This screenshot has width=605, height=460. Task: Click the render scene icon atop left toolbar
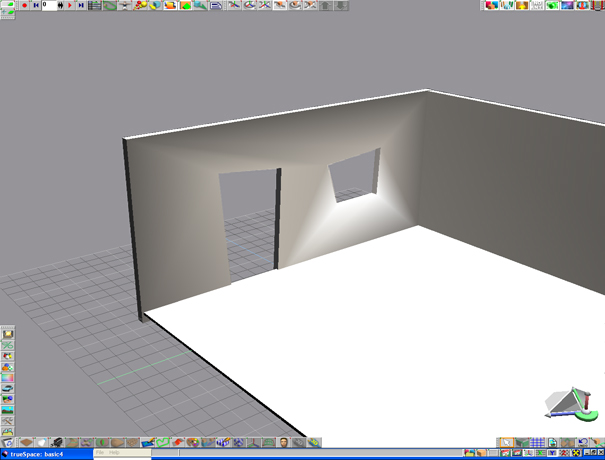pos(7,333)
